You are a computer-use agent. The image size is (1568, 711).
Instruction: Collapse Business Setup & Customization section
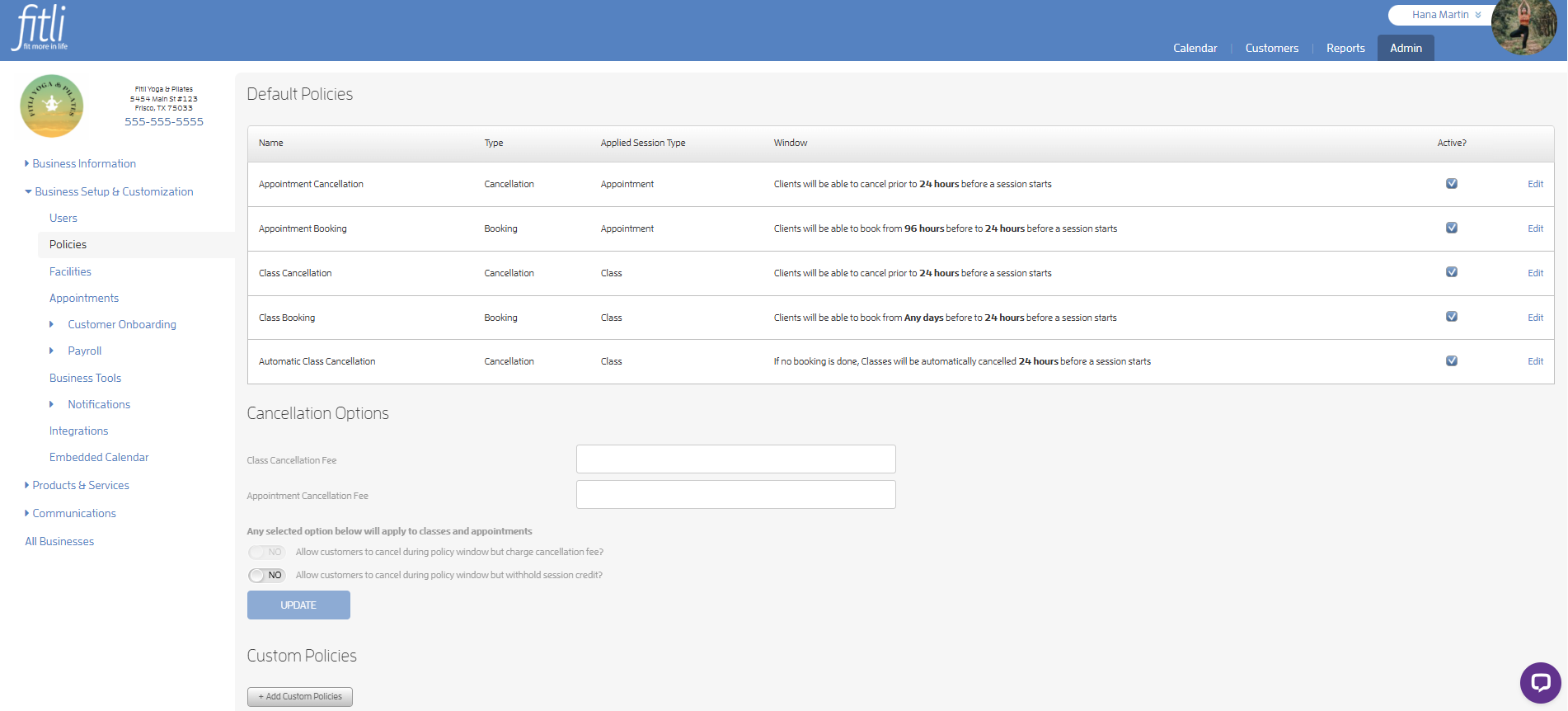click(x=109, y=191)
